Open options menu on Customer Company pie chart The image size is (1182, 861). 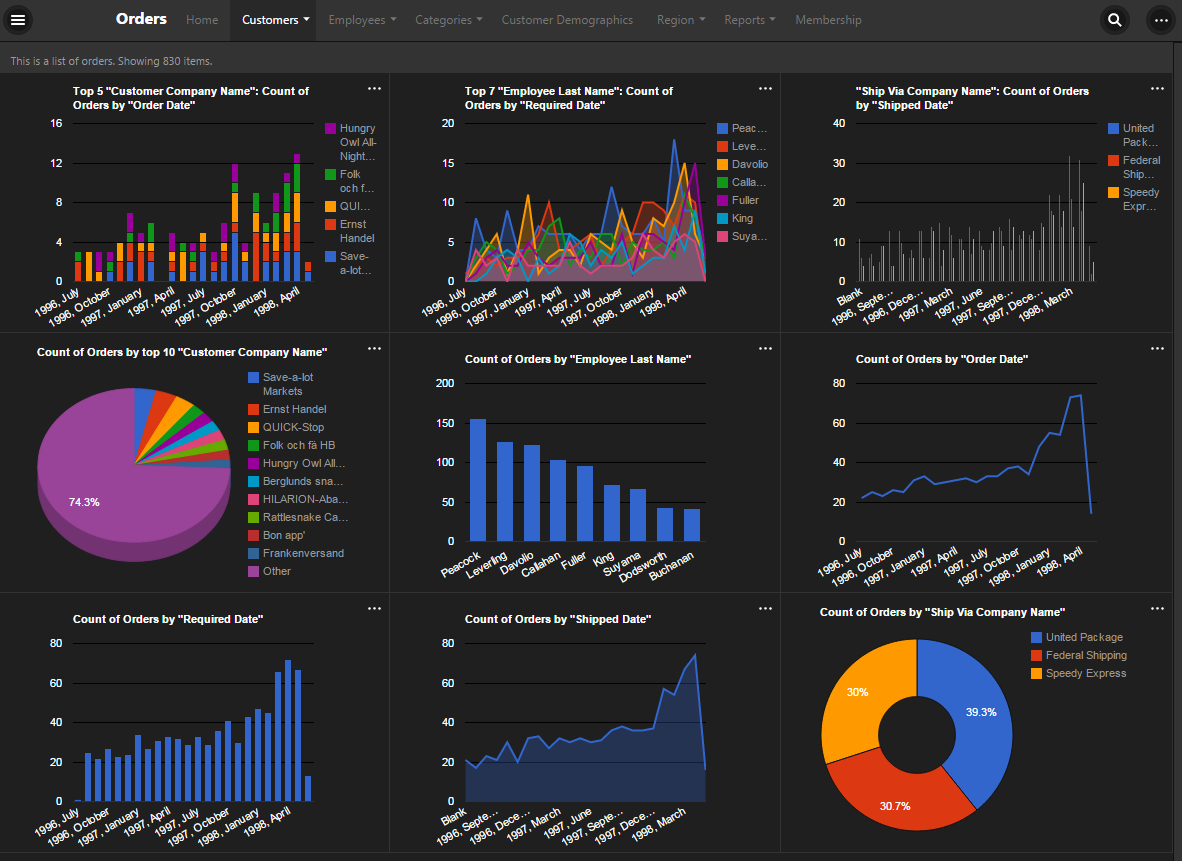pos(374,348)
